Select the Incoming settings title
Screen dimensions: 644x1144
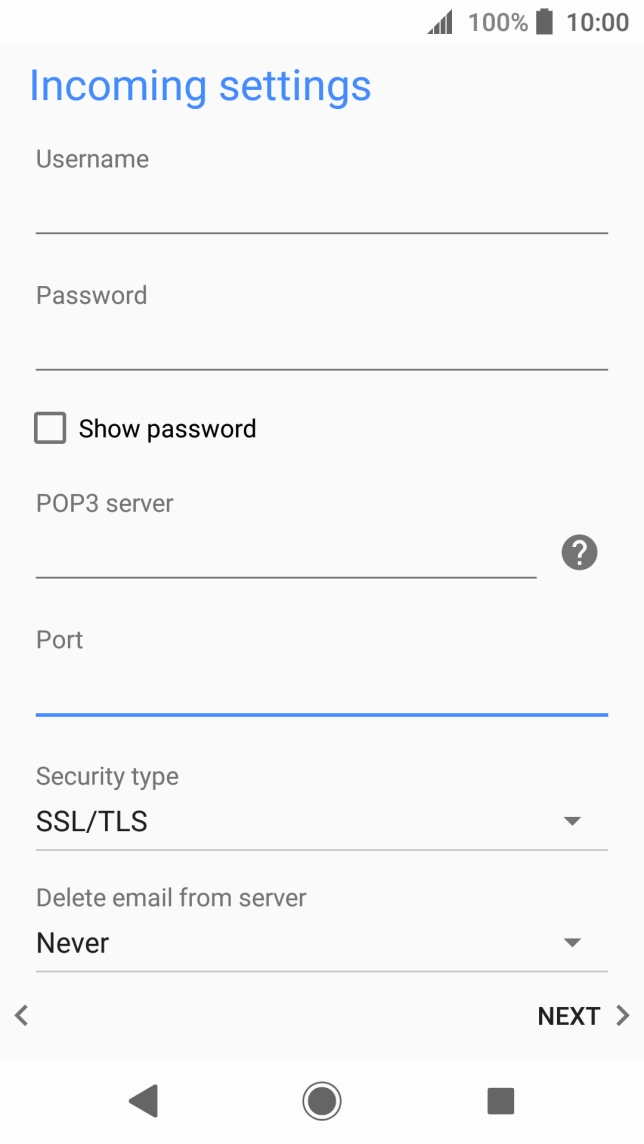click(x=200, y=86)
